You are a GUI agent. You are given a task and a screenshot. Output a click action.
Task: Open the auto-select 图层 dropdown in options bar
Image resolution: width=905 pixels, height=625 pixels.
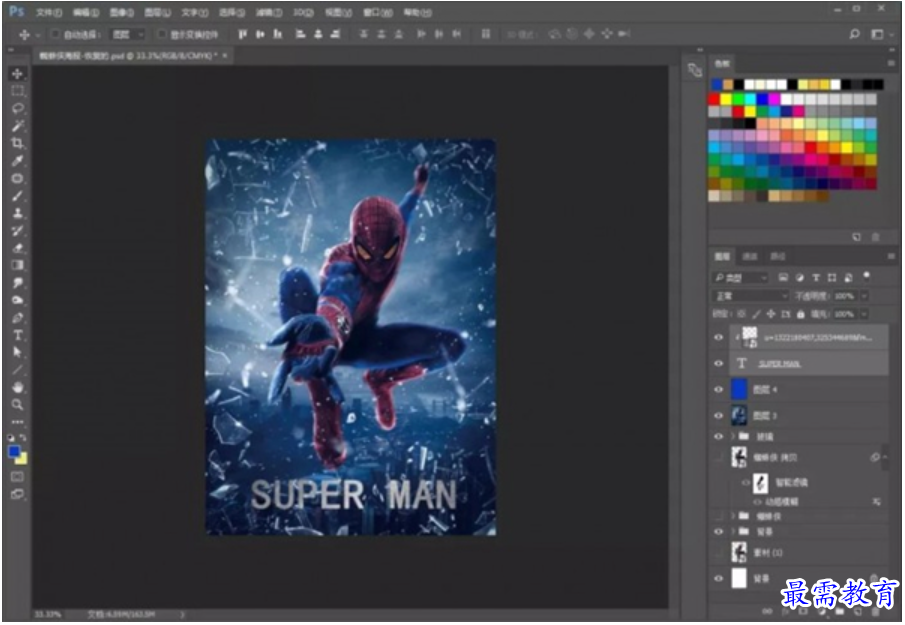pos(128,34)
